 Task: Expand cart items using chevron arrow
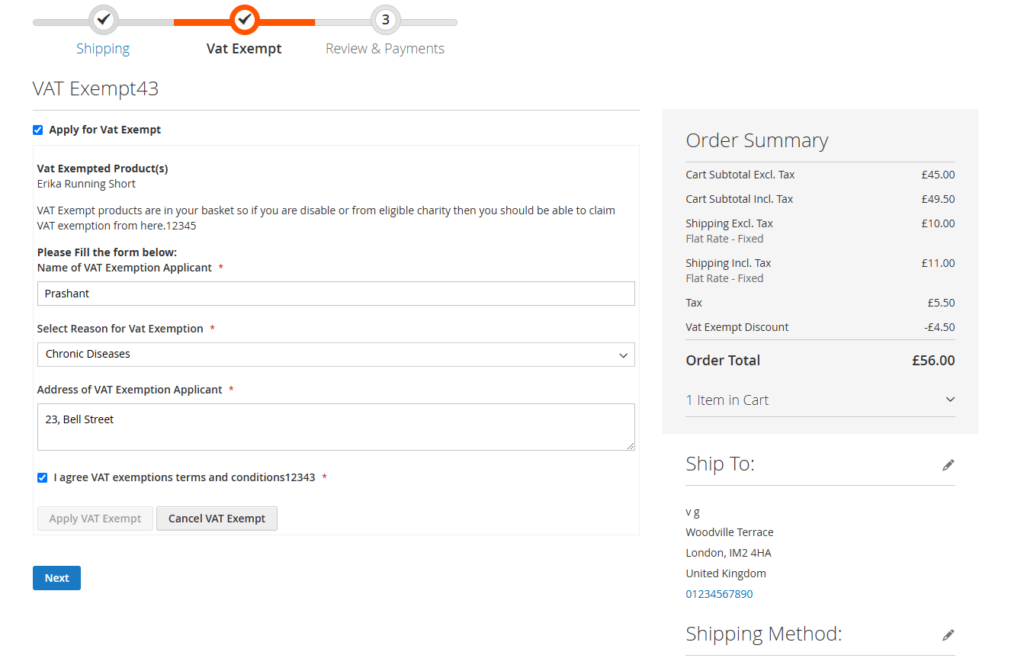tap(949, 400)
